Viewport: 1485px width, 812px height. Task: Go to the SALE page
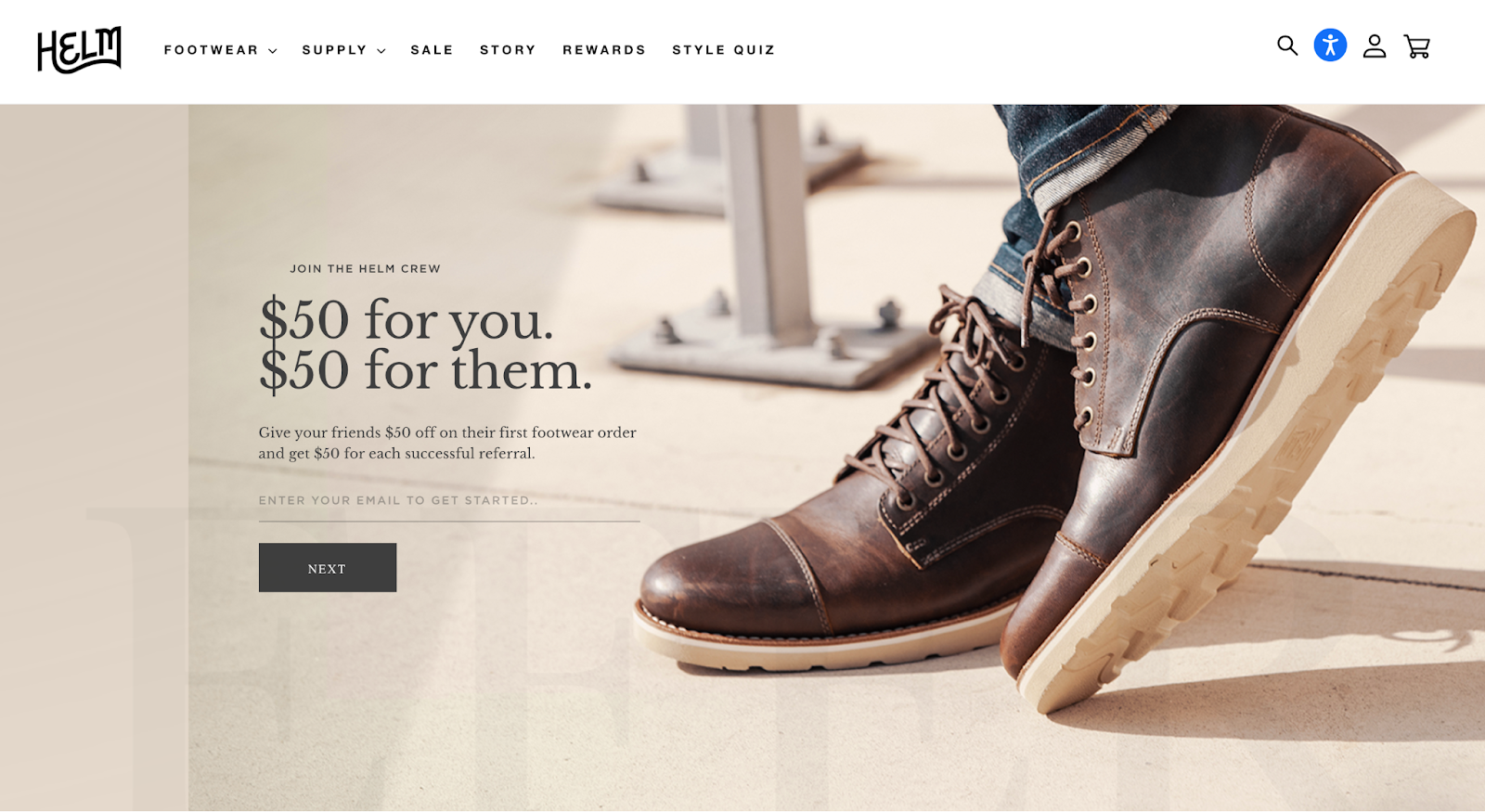tap(432, 50)
